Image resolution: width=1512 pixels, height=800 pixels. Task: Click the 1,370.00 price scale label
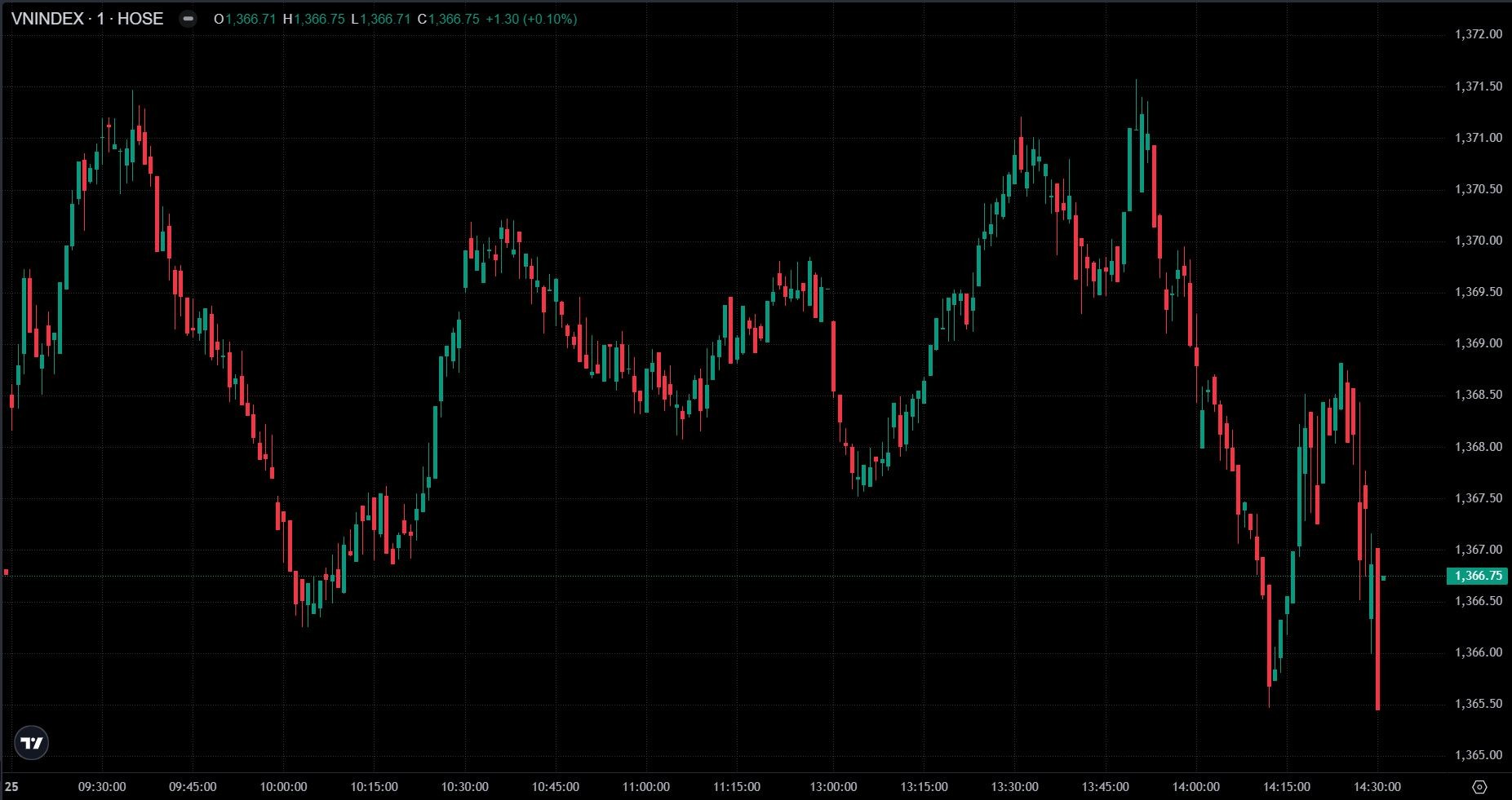1478,241
